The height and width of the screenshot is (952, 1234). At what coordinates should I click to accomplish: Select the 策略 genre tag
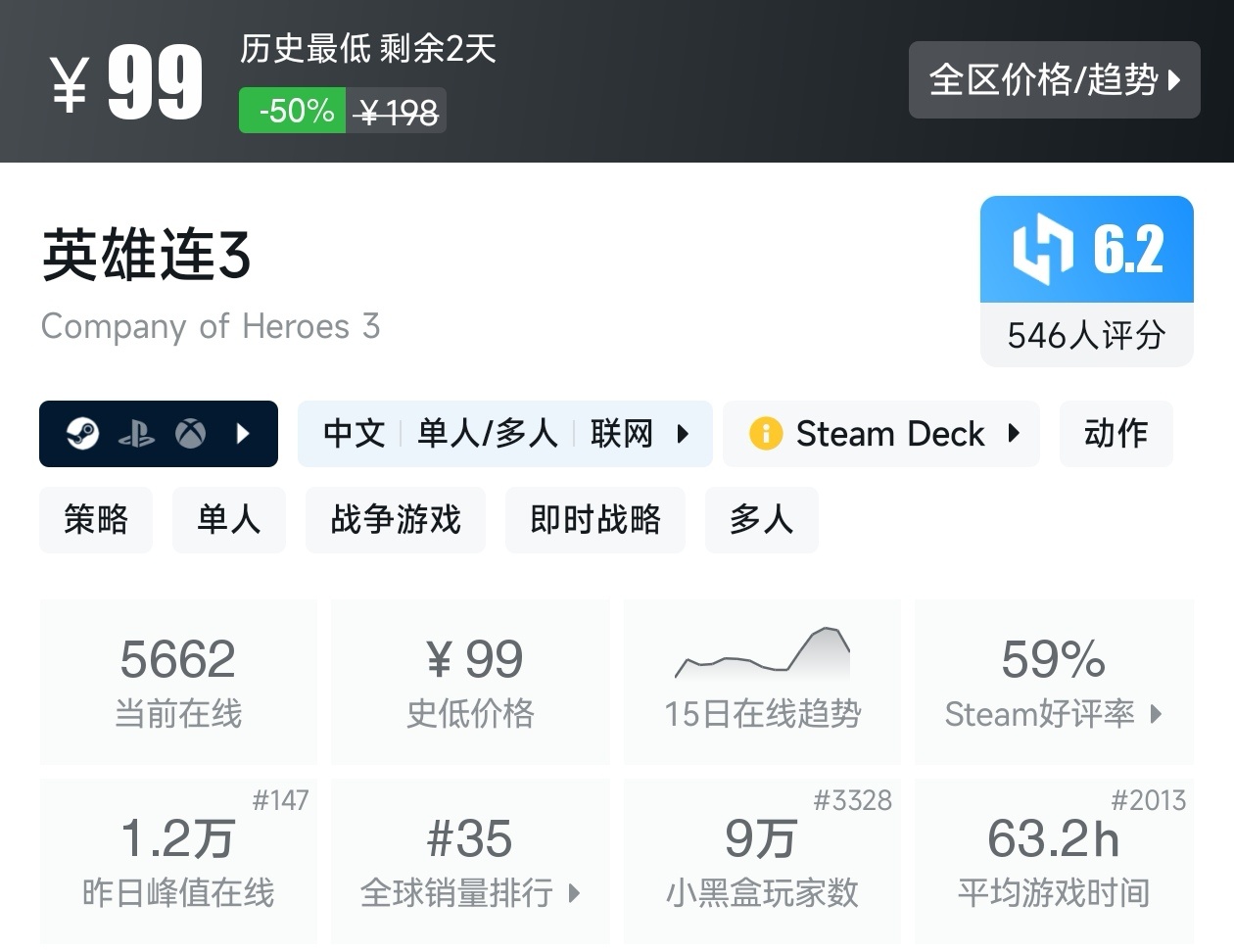point(96,519)
